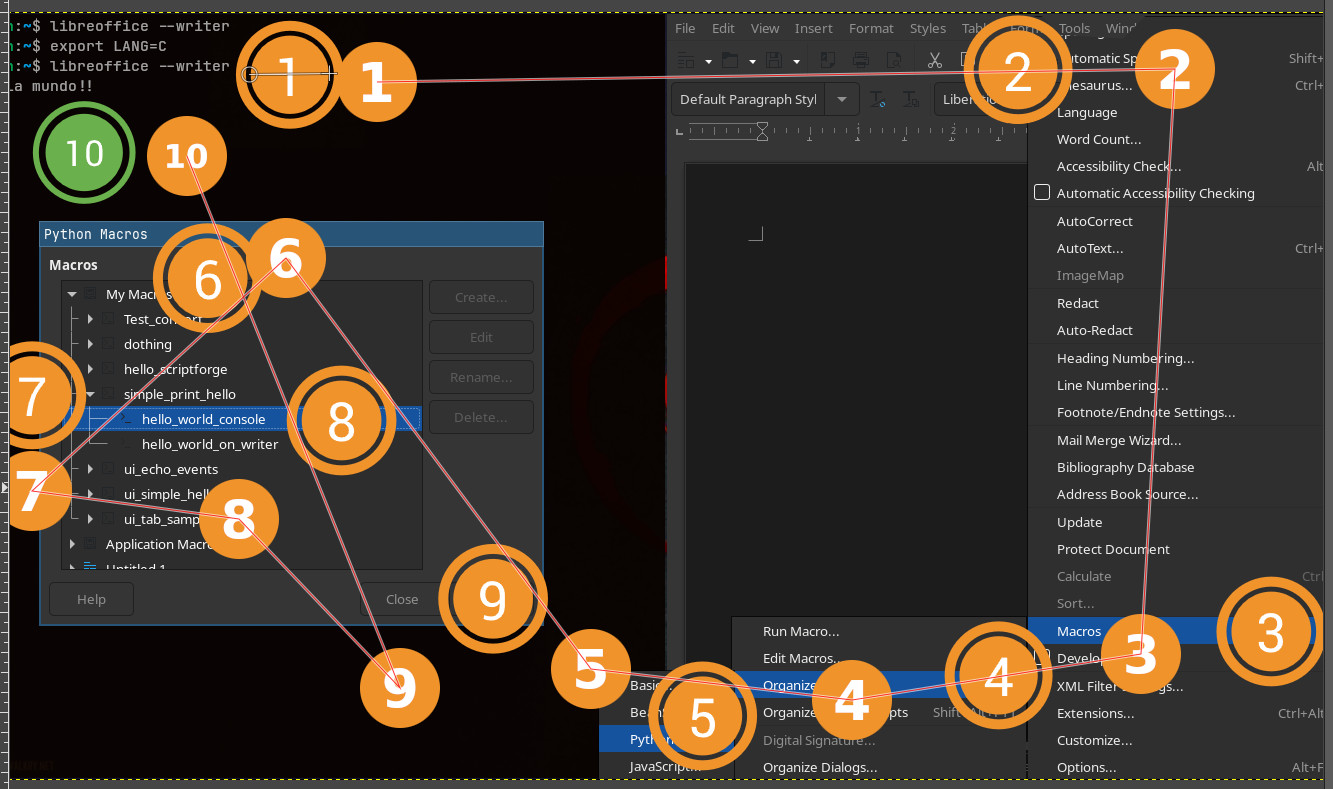Click the Cut scissors icon
The width and height of the screenshot is (1333, 789).
click(935, 60)
